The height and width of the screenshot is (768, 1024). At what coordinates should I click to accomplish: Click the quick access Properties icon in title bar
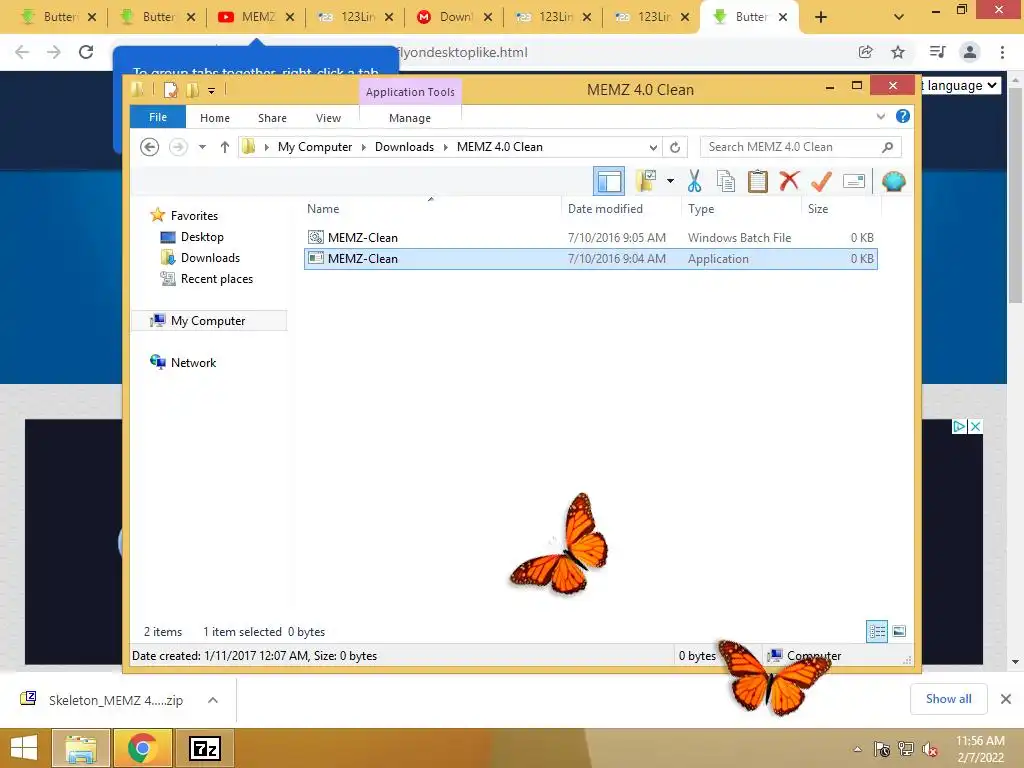coord(170,89)
